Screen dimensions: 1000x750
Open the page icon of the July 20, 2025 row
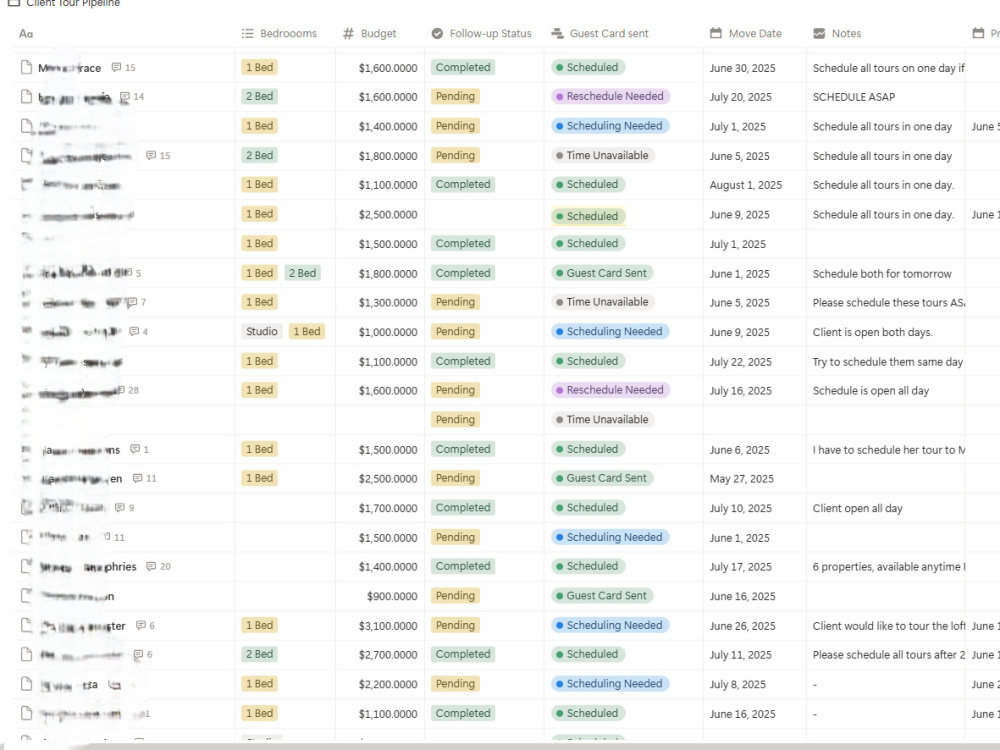coord(26,96)
